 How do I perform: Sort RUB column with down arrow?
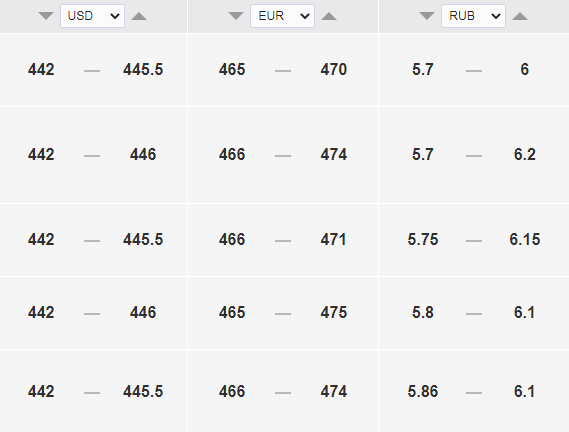pos(427,16)
